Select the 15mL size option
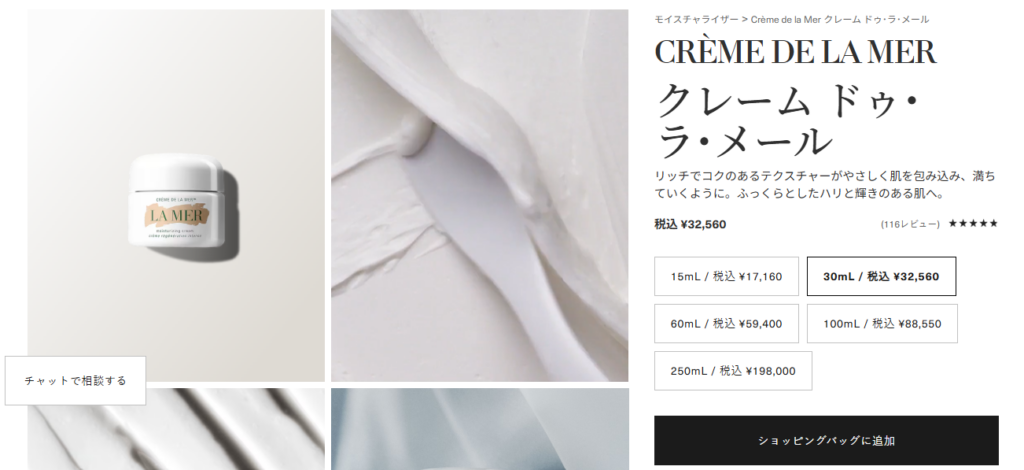 726,276
